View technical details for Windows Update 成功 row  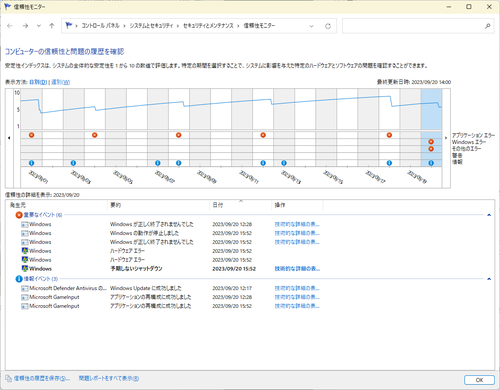[x=297, y=288]
